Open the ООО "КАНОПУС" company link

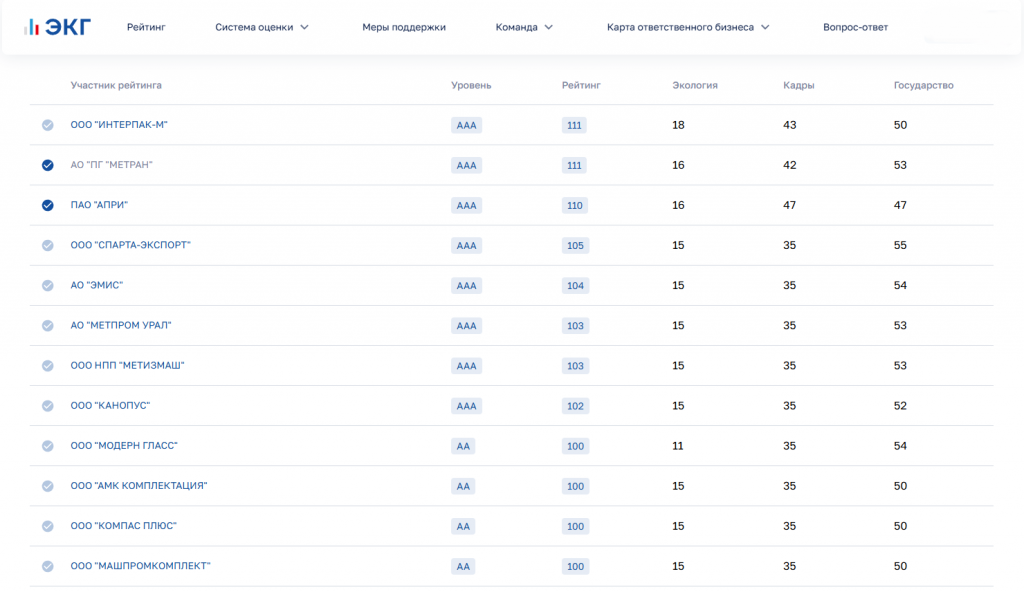110,406
